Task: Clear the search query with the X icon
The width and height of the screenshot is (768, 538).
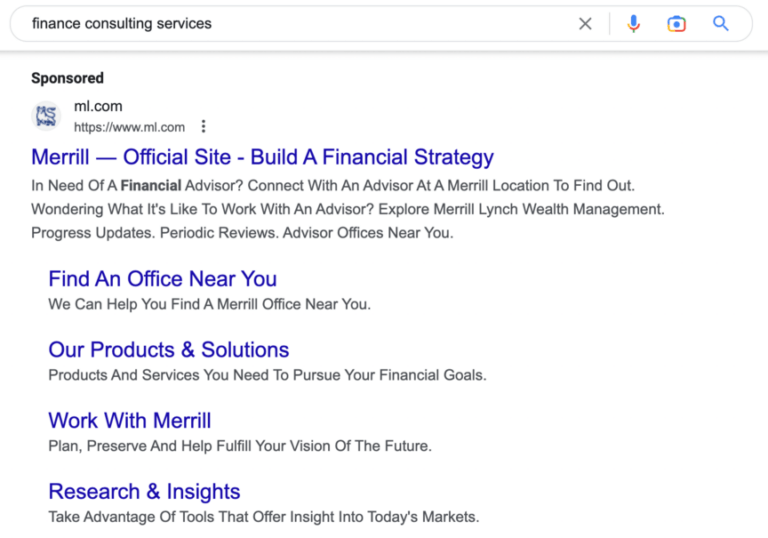Action: (x=585, y=24)
